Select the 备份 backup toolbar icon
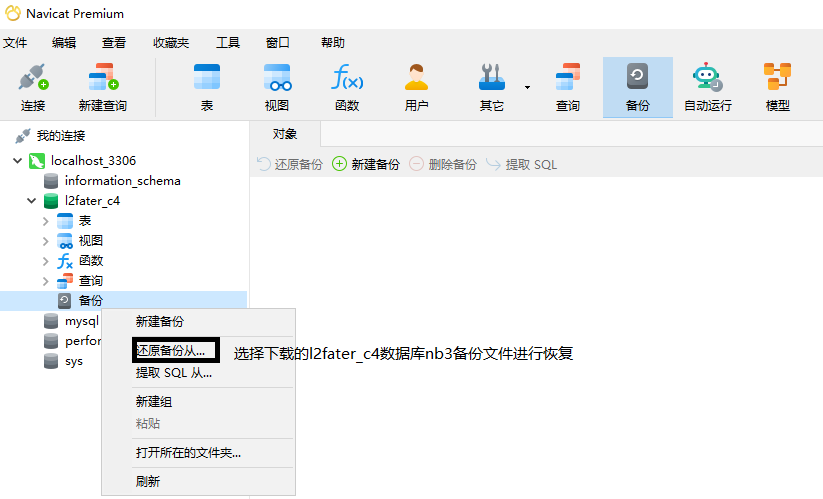The height and width of the screenshot is (499, 823). tap(638, 88)
